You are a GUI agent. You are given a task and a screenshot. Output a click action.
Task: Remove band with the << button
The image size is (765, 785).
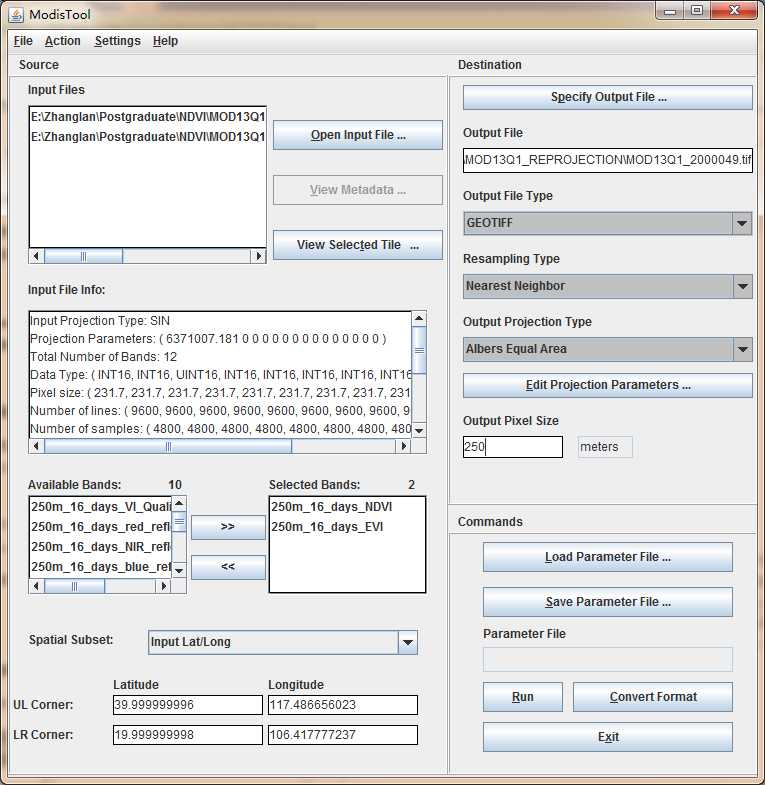click(x=228, y=567)
